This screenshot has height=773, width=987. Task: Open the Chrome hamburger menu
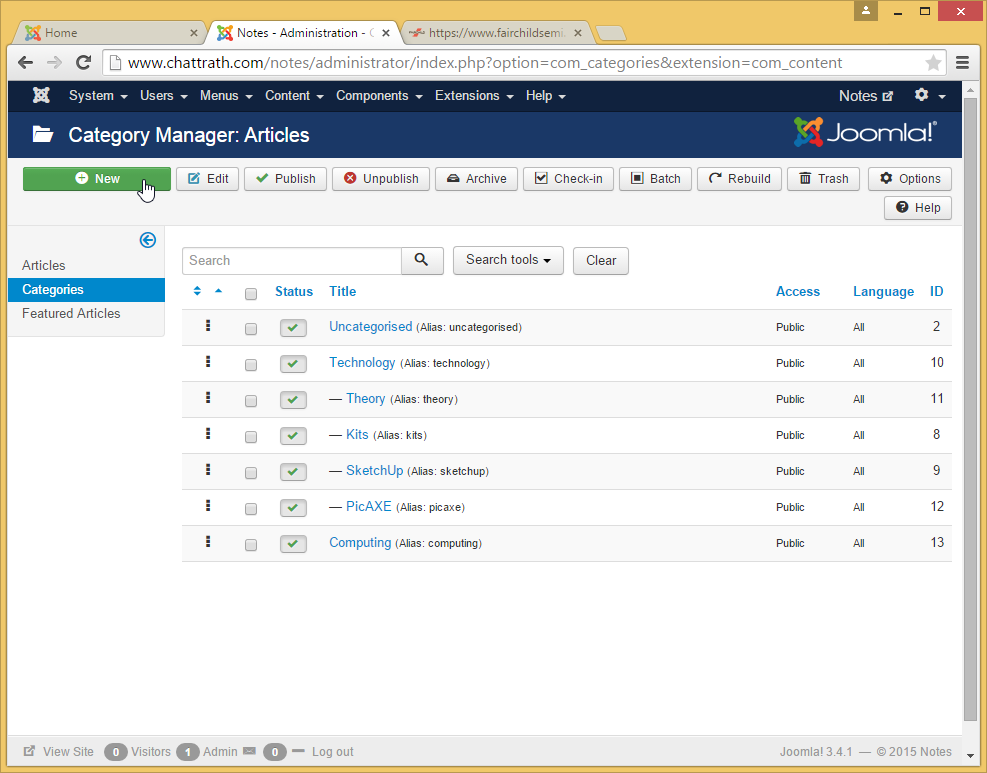coord(962,63)
